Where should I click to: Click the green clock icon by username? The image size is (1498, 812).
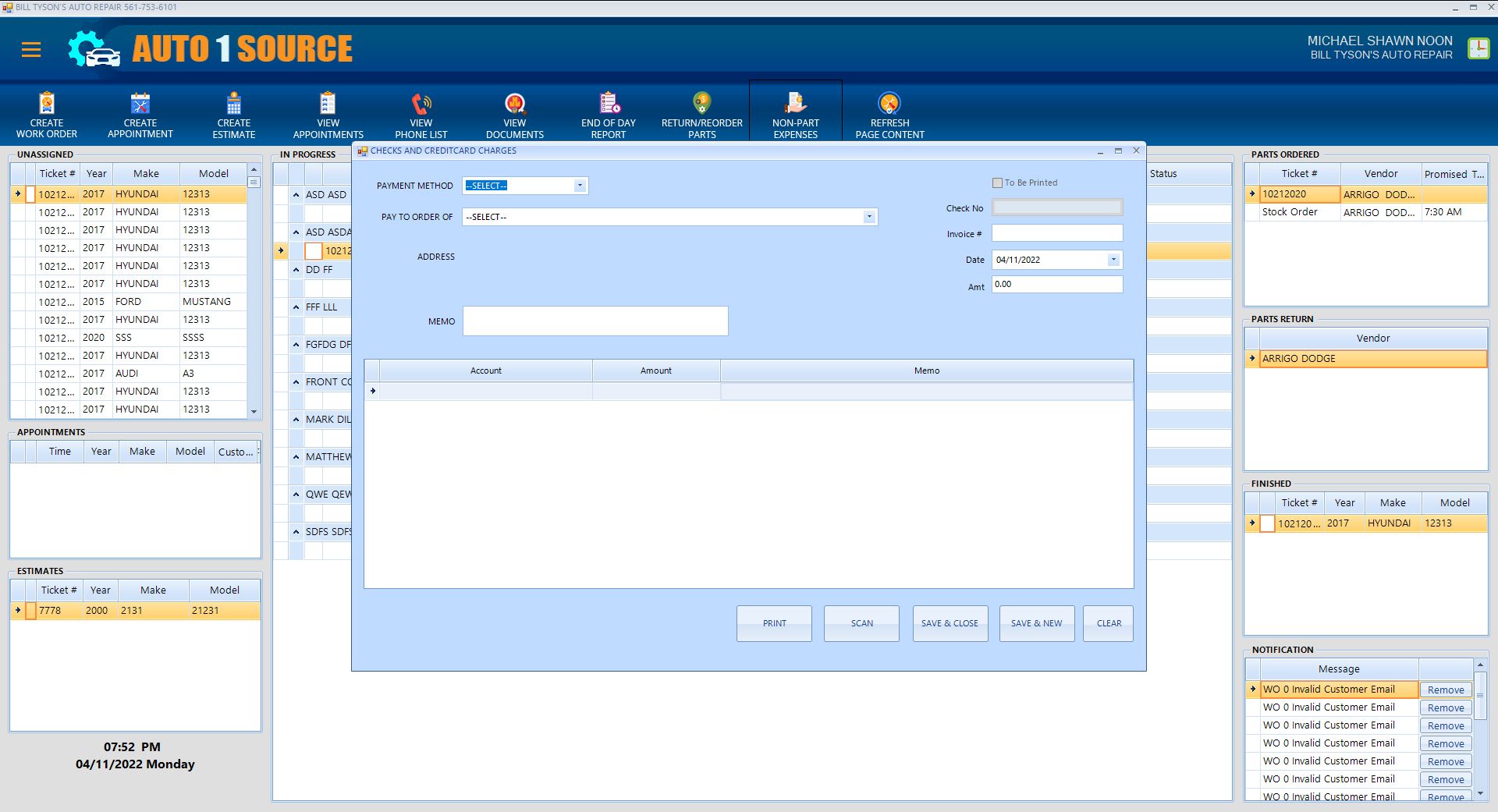1478,48
